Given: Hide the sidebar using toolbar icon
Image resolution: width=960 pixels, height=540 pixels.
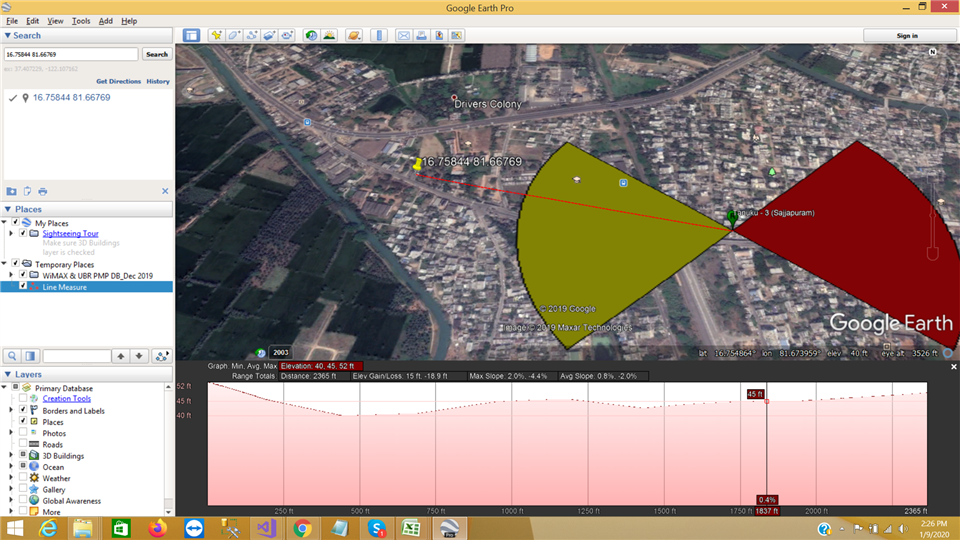Looking at the screenshot, I should pyautogui.click(x=191, y=35).
